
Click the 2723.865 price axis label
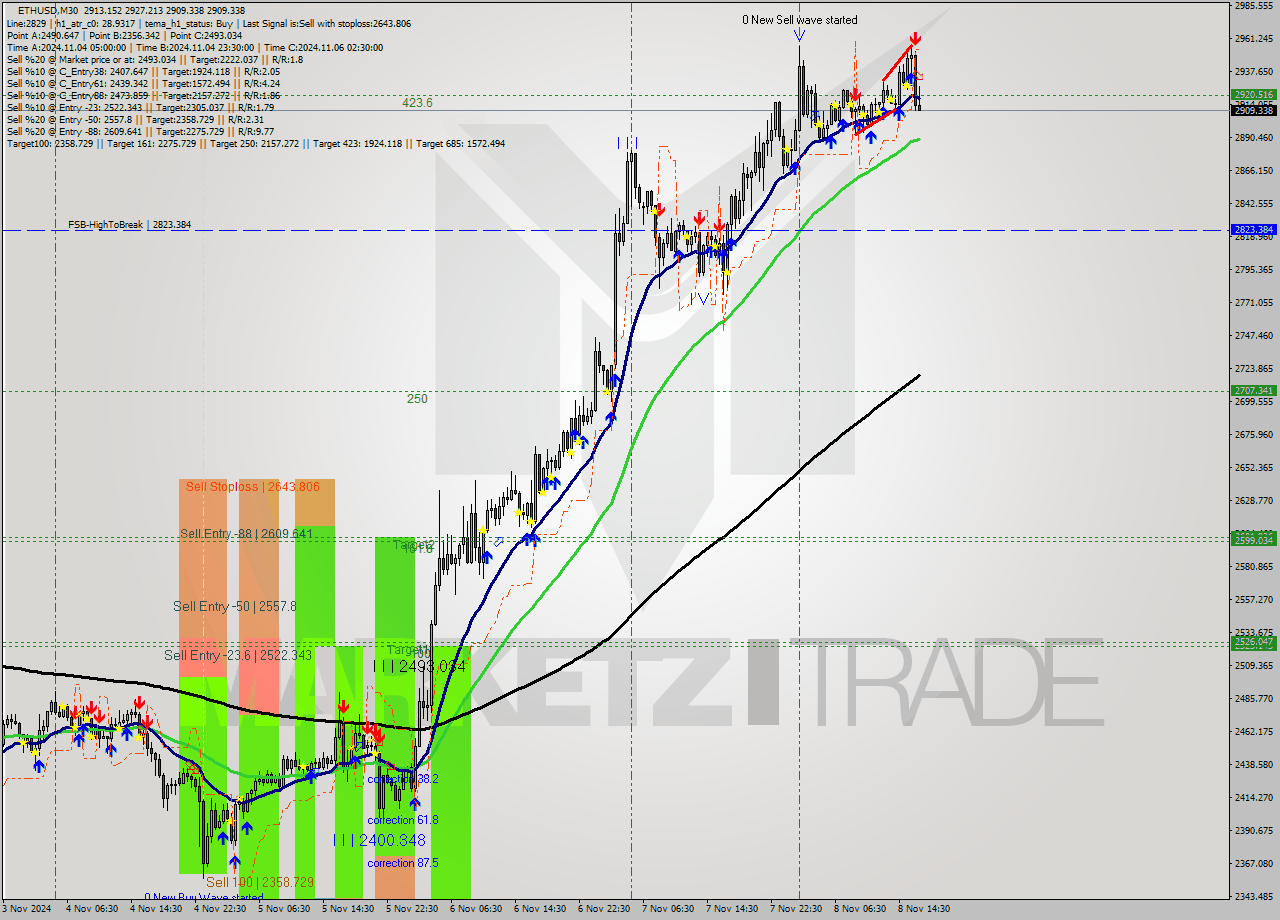[1254, 369]
